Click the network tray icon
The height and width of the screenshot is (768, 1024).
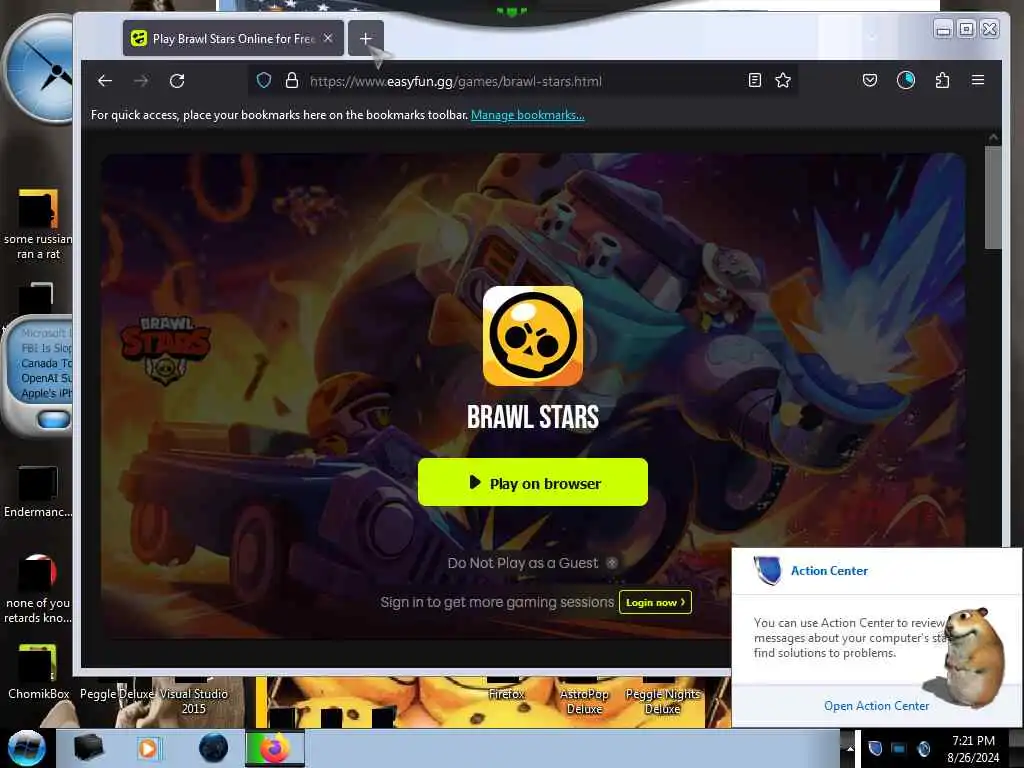point(899,748)
